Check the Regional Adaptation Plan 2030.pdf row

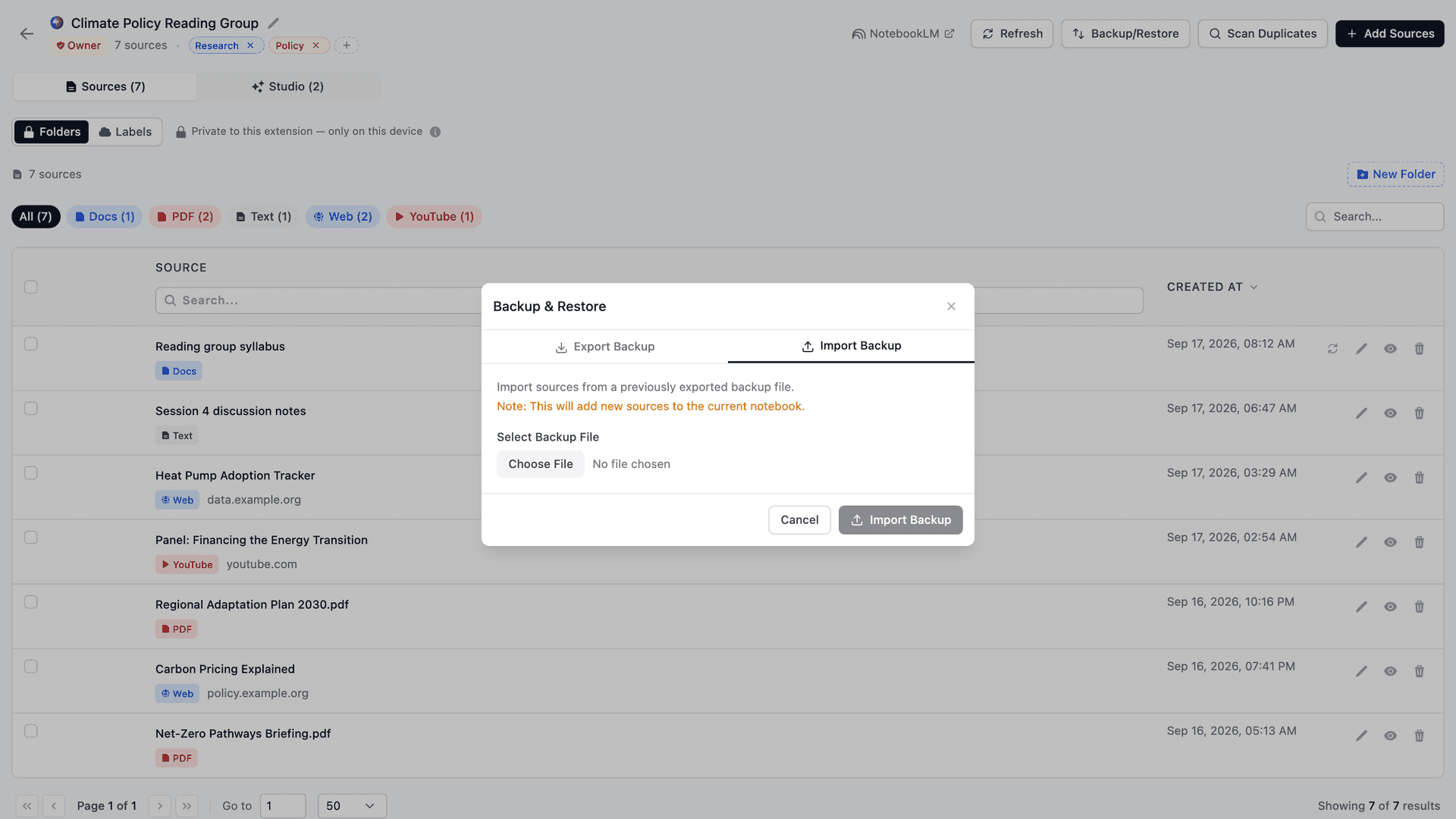[30, 601]
